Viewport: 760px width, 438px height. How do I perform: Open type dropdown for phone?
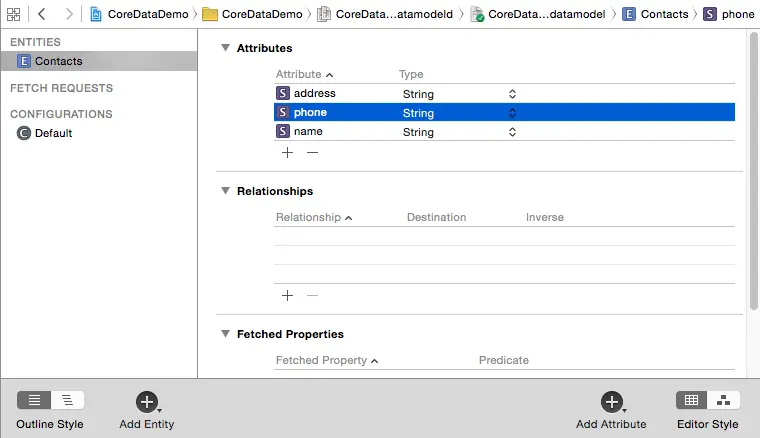512,113
